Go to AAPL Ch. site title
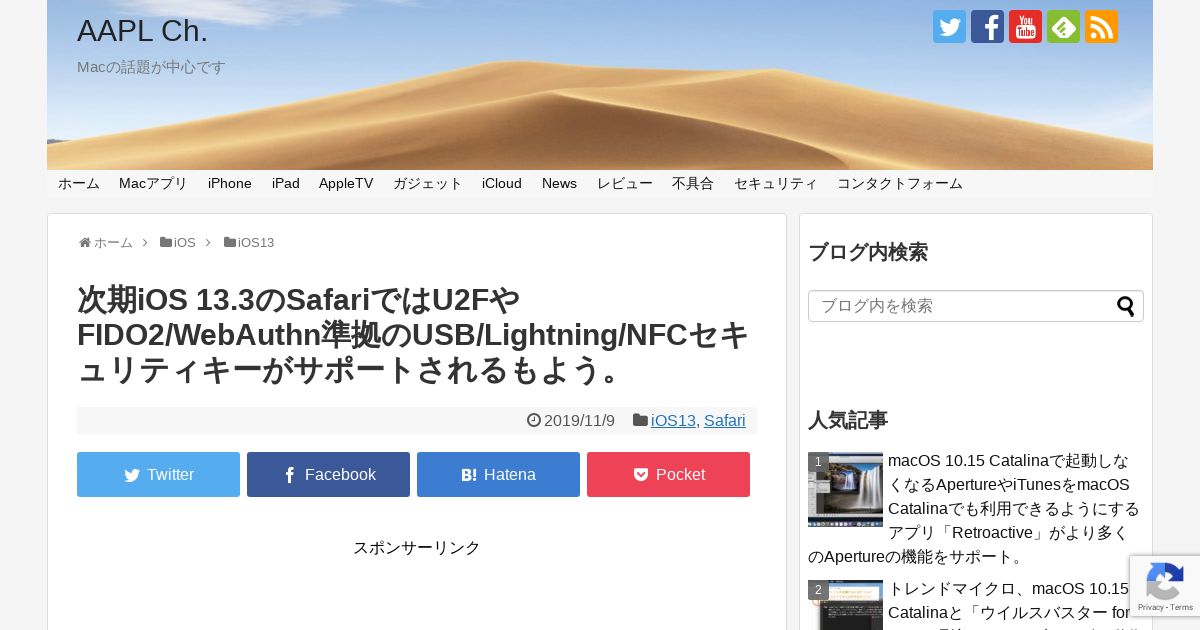 [x=142, y=31]
